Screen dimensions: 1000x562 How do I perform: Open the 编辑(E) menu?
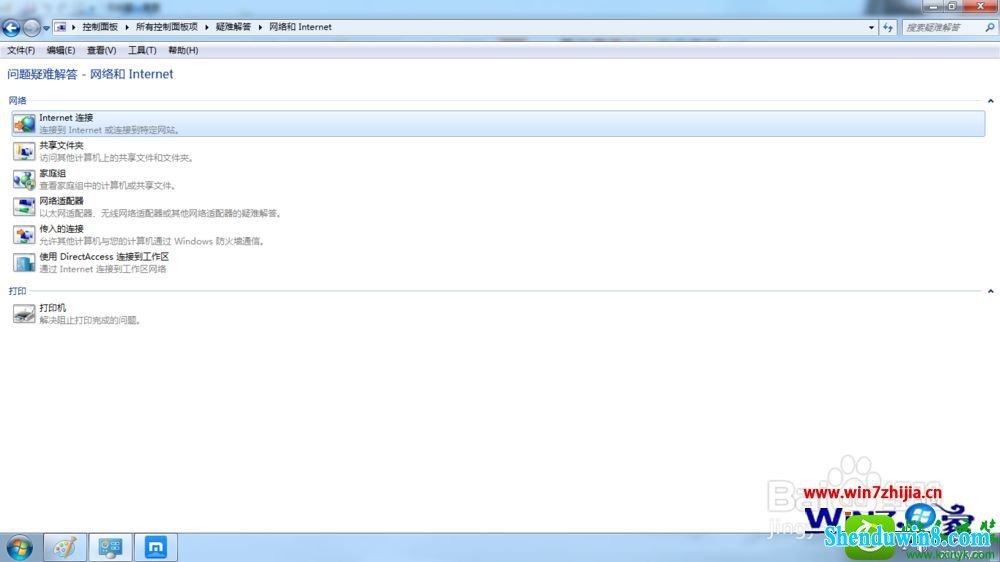click(61, 50)
